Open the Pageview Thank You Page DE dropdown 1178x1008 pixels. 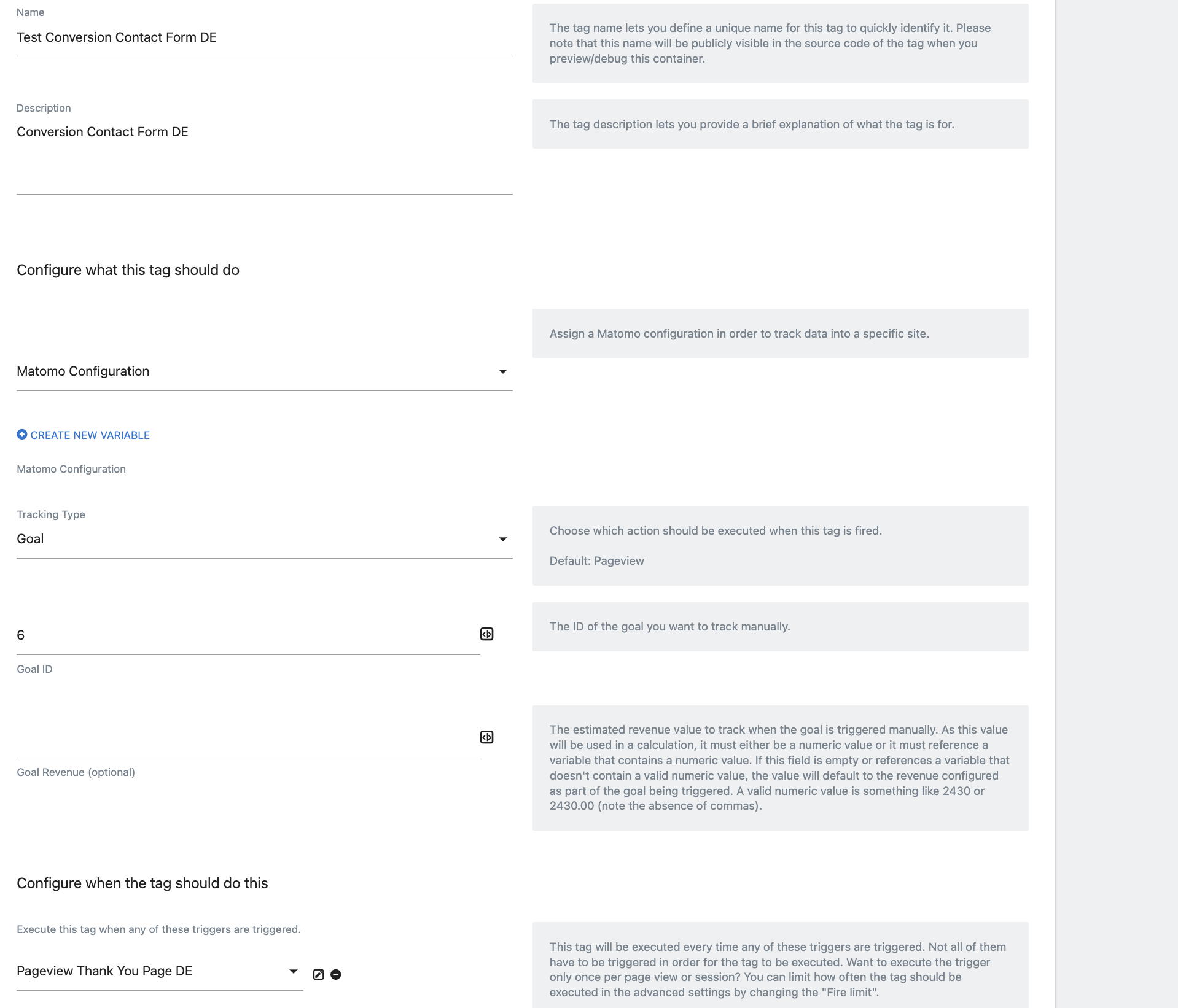(160, 971)
